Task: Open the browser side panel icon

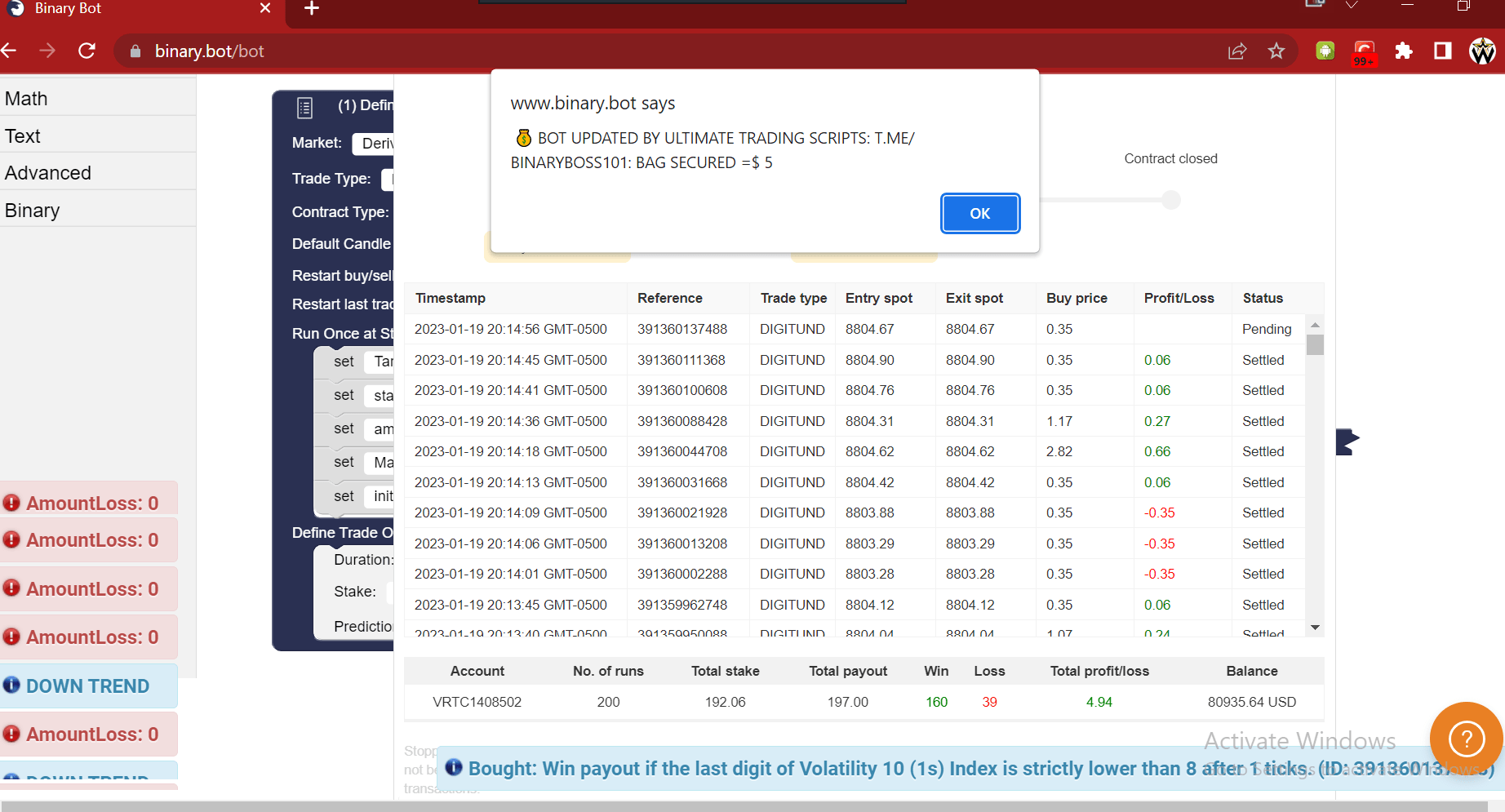Action: (x=1442, y=51)
